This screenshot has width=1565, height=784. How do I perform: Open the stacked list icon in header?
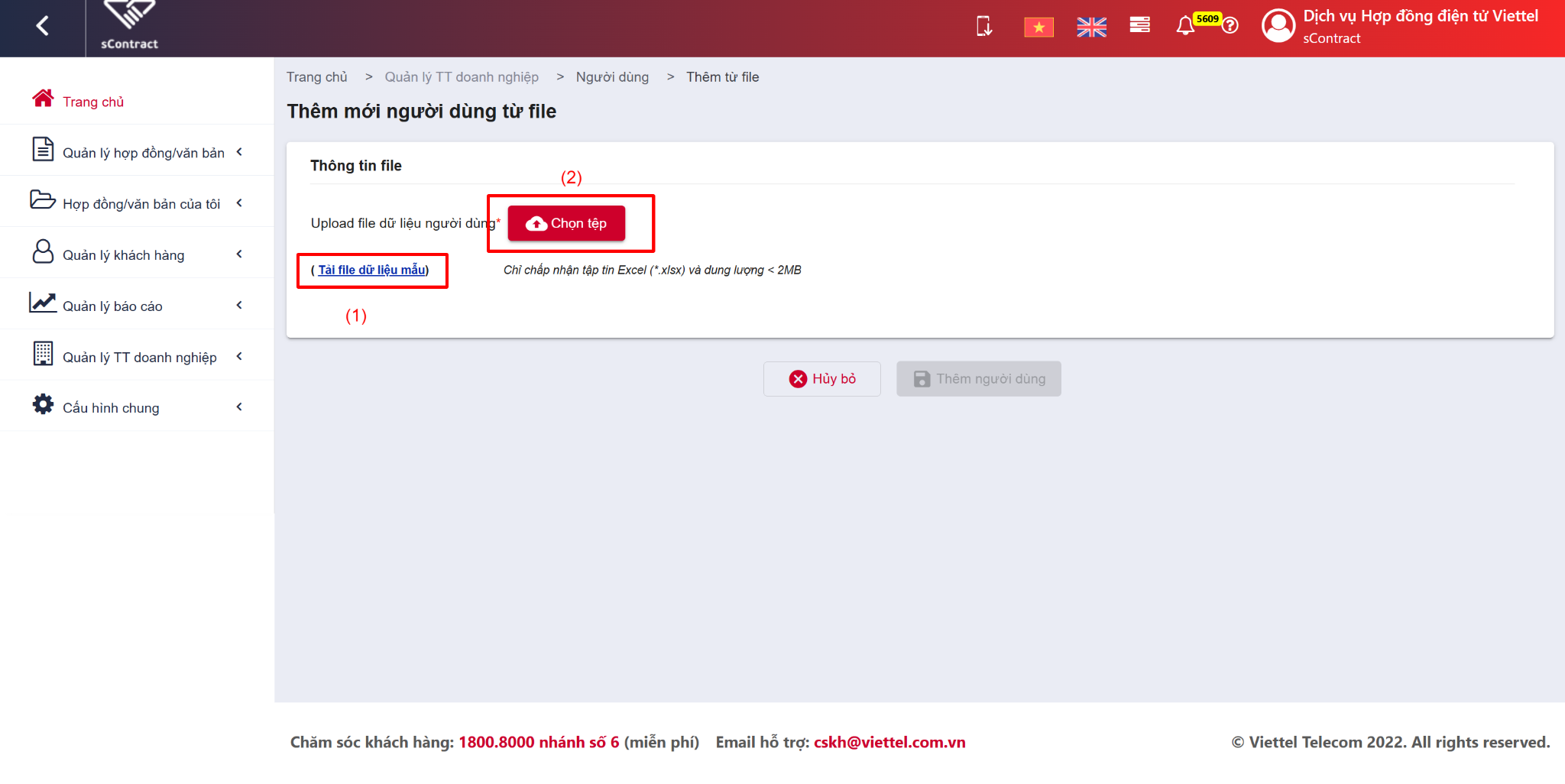(x=1139, y=25)
